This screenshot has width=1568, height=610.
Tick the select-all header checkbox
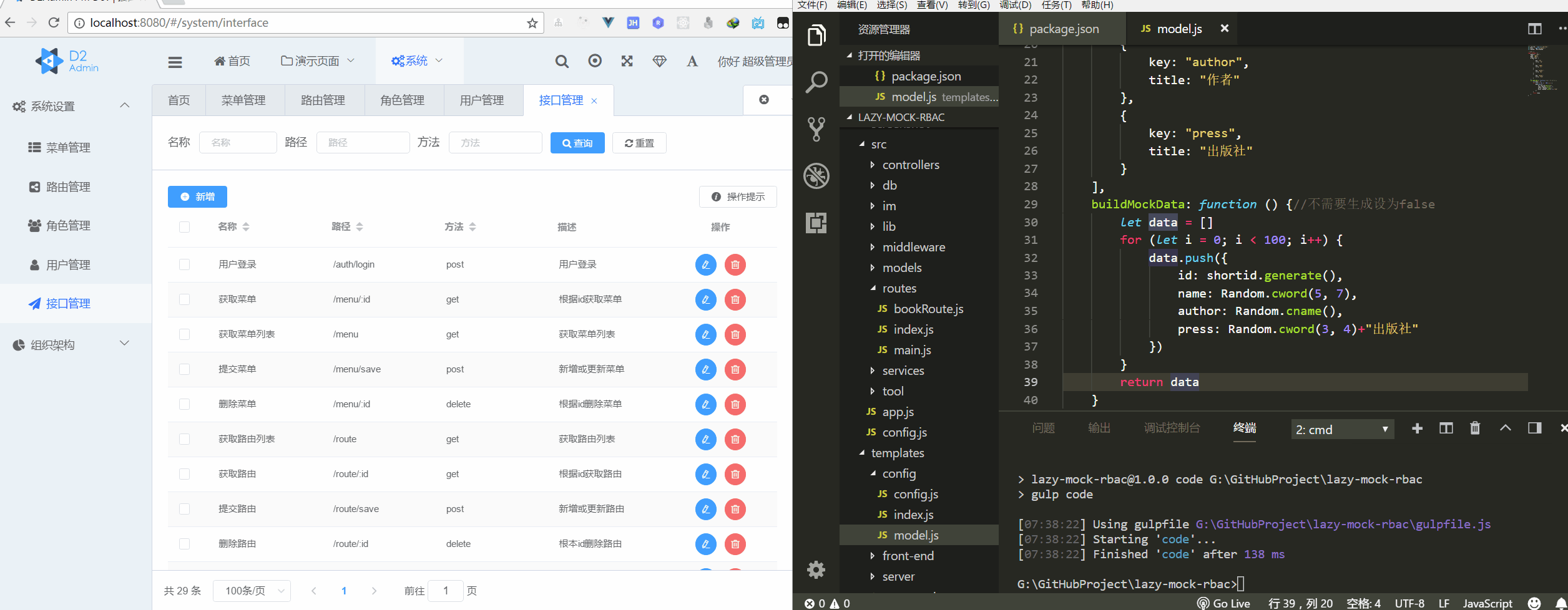point(184,227)
